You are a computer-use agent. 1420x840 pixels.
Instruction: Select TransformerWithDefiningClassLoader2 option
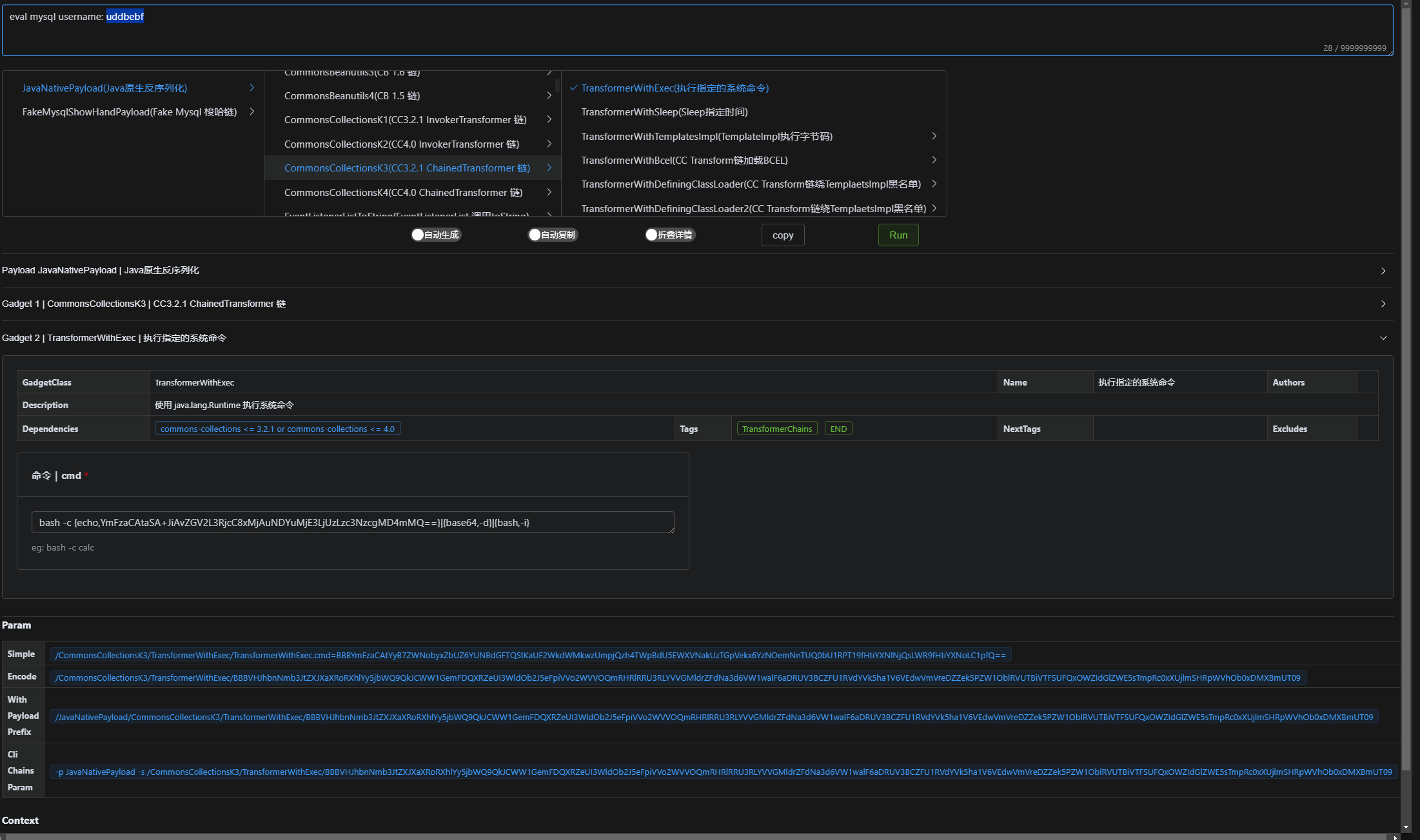point(753,208)
